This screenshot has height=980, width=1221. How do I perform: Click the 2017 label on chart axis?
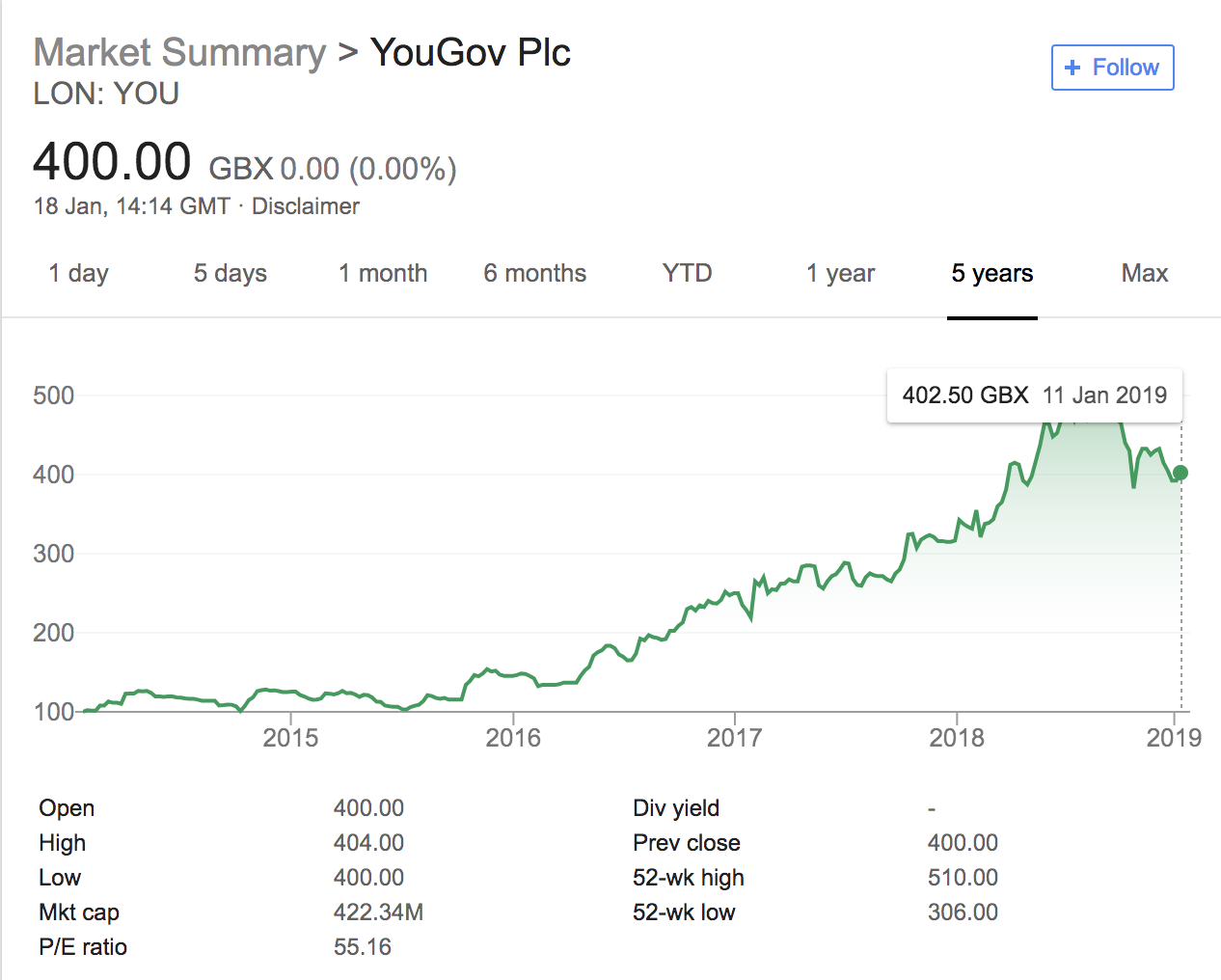(x=735, y=738)
